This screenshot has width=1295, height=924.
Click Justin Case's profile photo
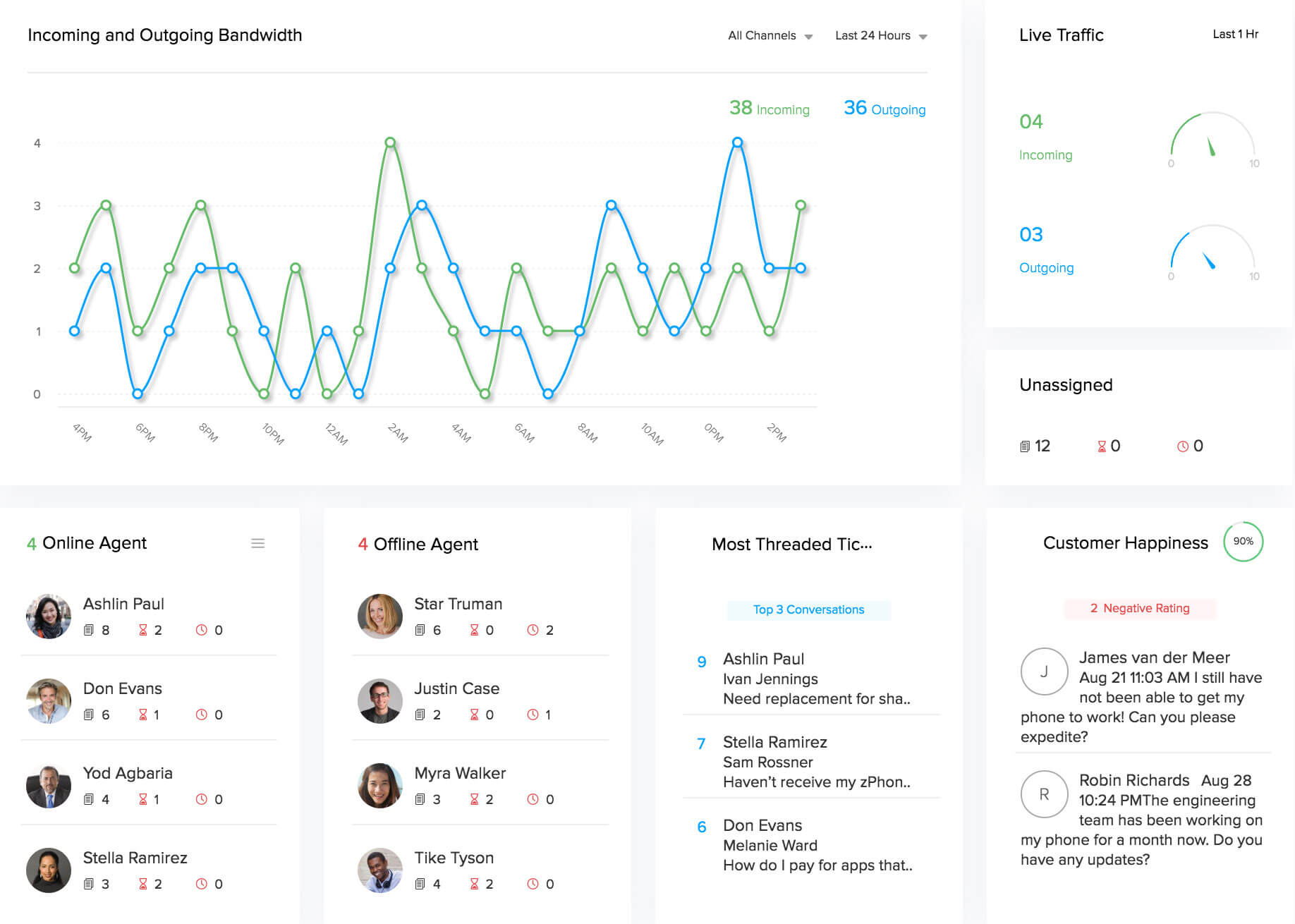[x=380, y=701]
